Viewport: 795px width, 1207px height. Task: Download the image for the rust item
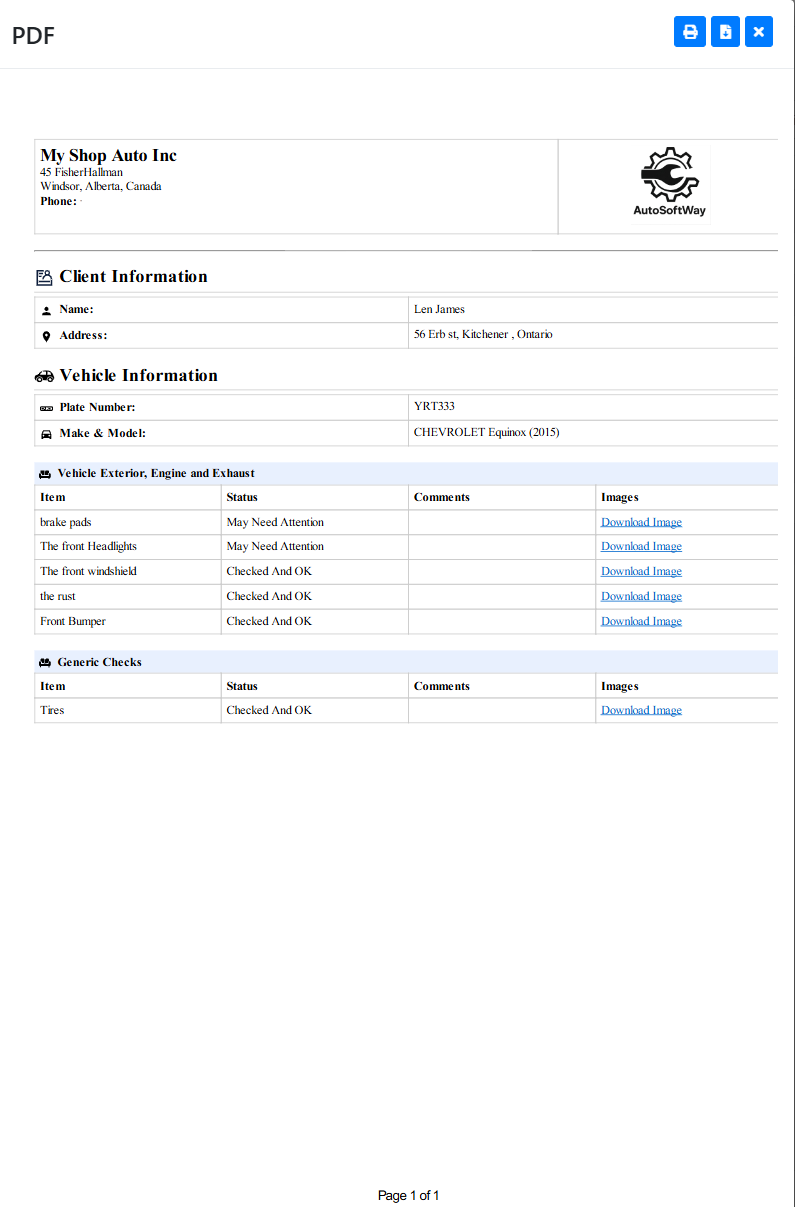click(641, 597)
